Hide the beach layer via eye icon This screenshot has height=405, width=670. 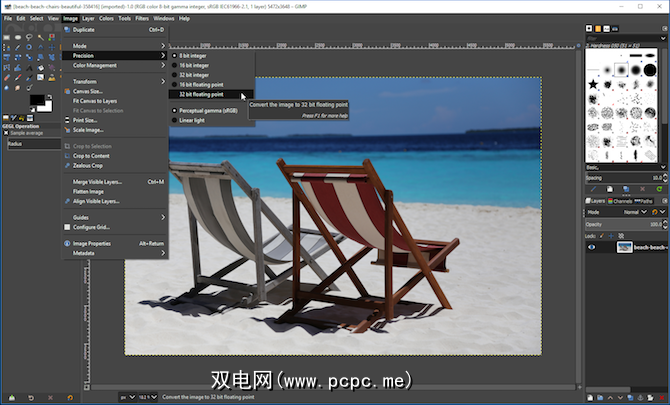point(592,247)
